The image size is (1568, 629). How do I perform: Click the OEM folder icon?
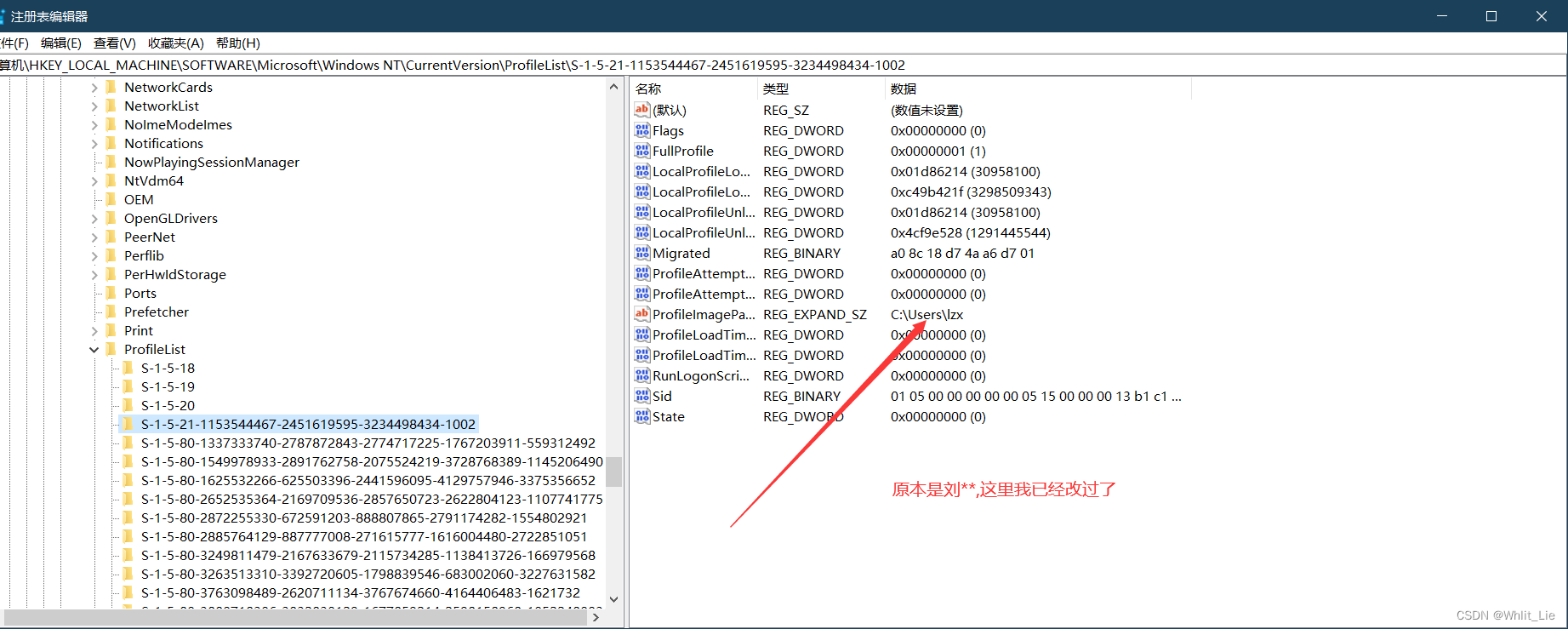tap(111, 199)
